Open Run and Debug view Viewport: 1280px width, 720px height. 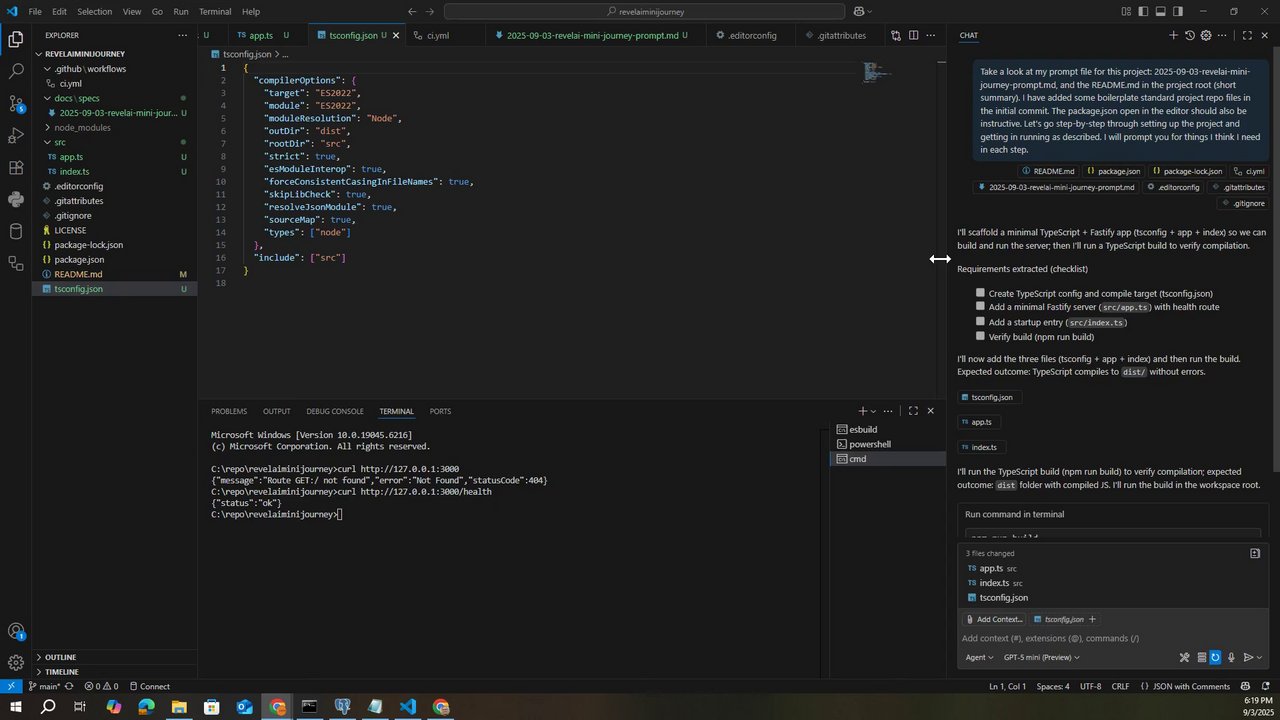16,135
